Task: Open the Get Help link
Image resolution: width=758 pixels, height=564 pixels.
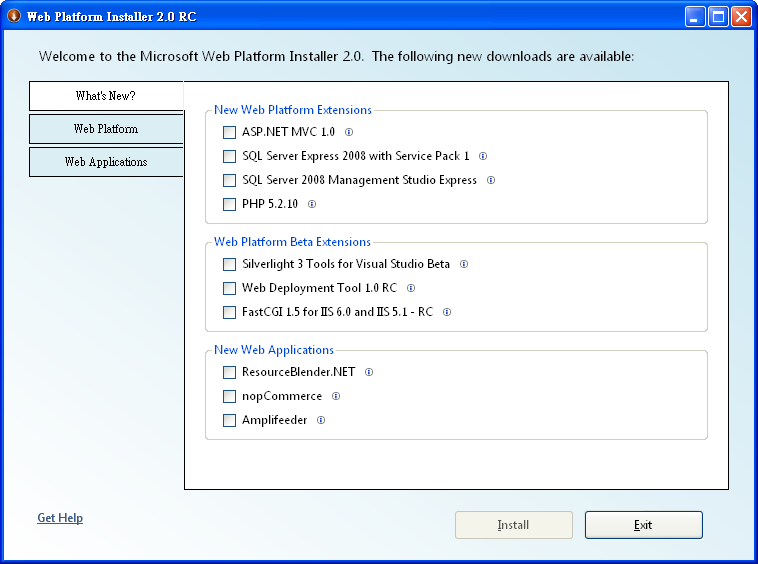Action: (x=60, y=518)
